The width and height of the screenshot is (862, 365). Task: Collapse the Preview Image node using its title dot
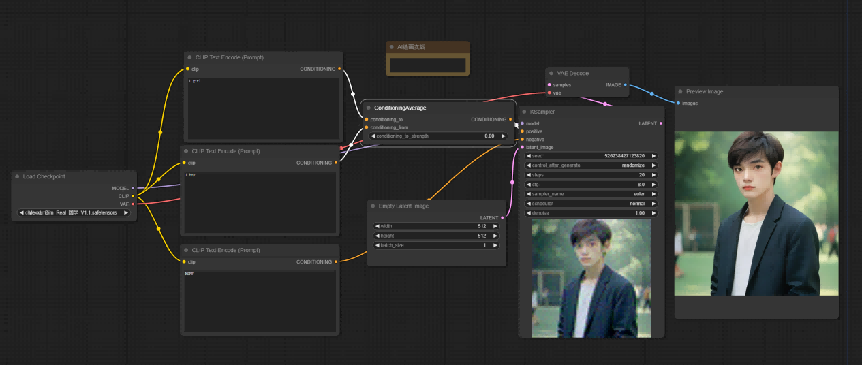point(681,91)
